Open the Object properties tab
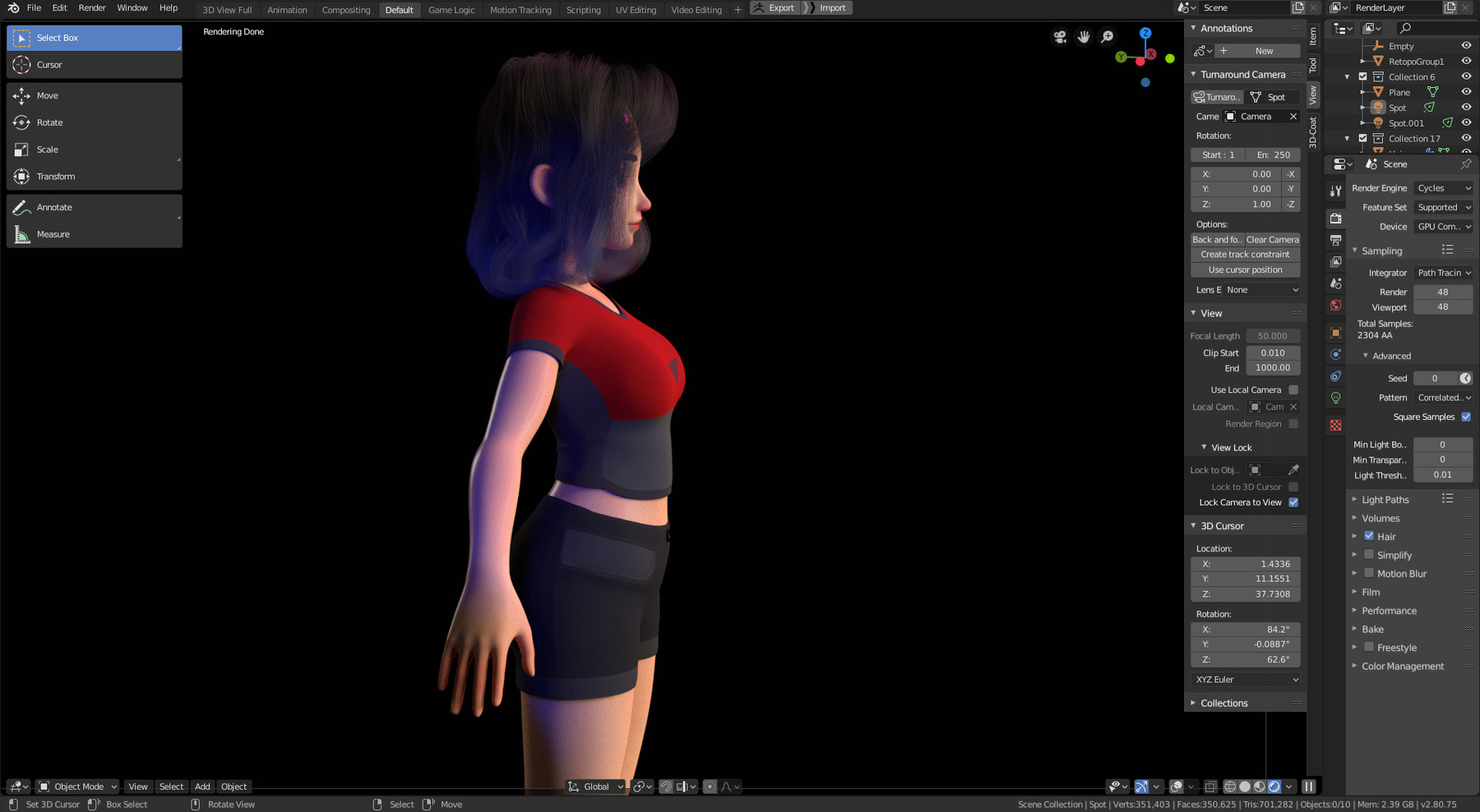1480x812 pixels. pos(1335,333)
